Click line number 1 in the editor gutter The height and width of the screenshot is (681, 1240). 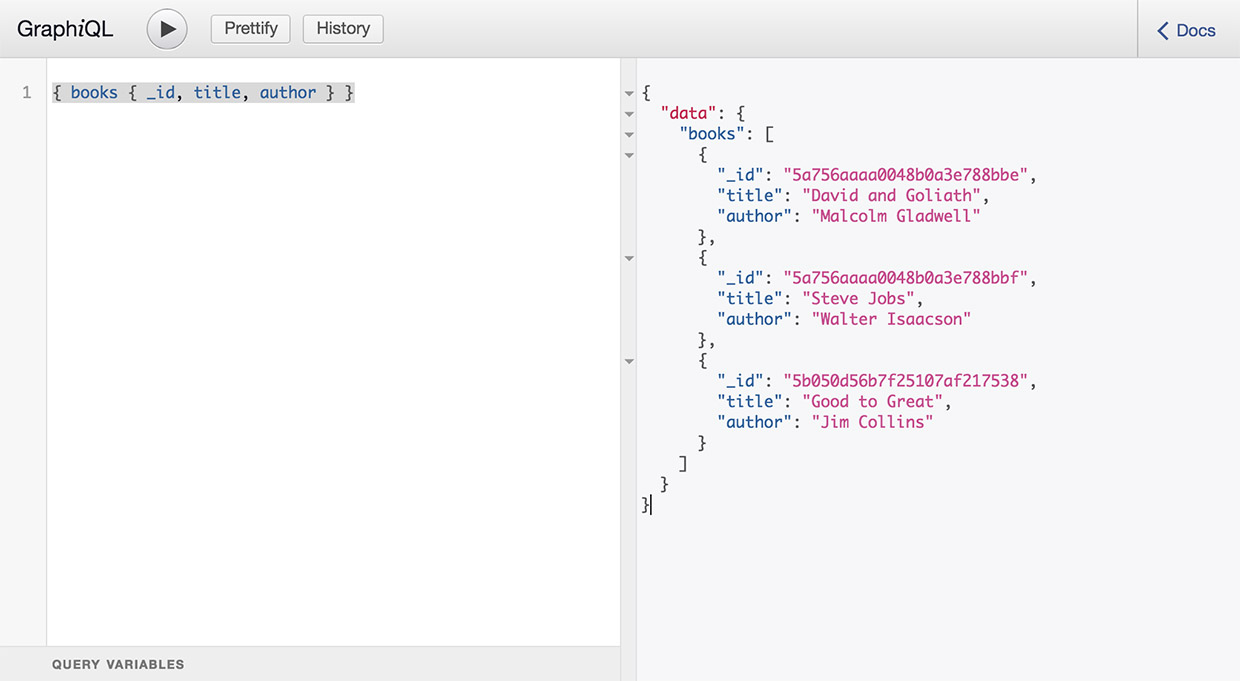tap(25, 92)
